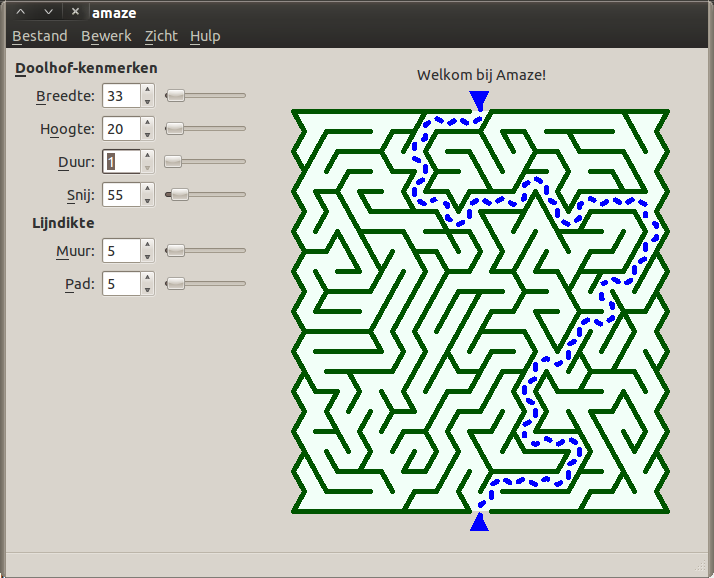The width and height of the screenshot is (714, 578).
Task: Decrease Muur thickness with the down arrow
Action: click(x=148, y=256)
